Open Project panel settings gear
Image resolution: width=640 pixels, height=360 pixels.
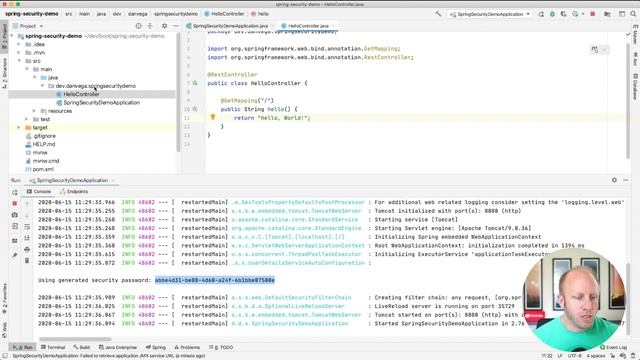tap(164, 26)
